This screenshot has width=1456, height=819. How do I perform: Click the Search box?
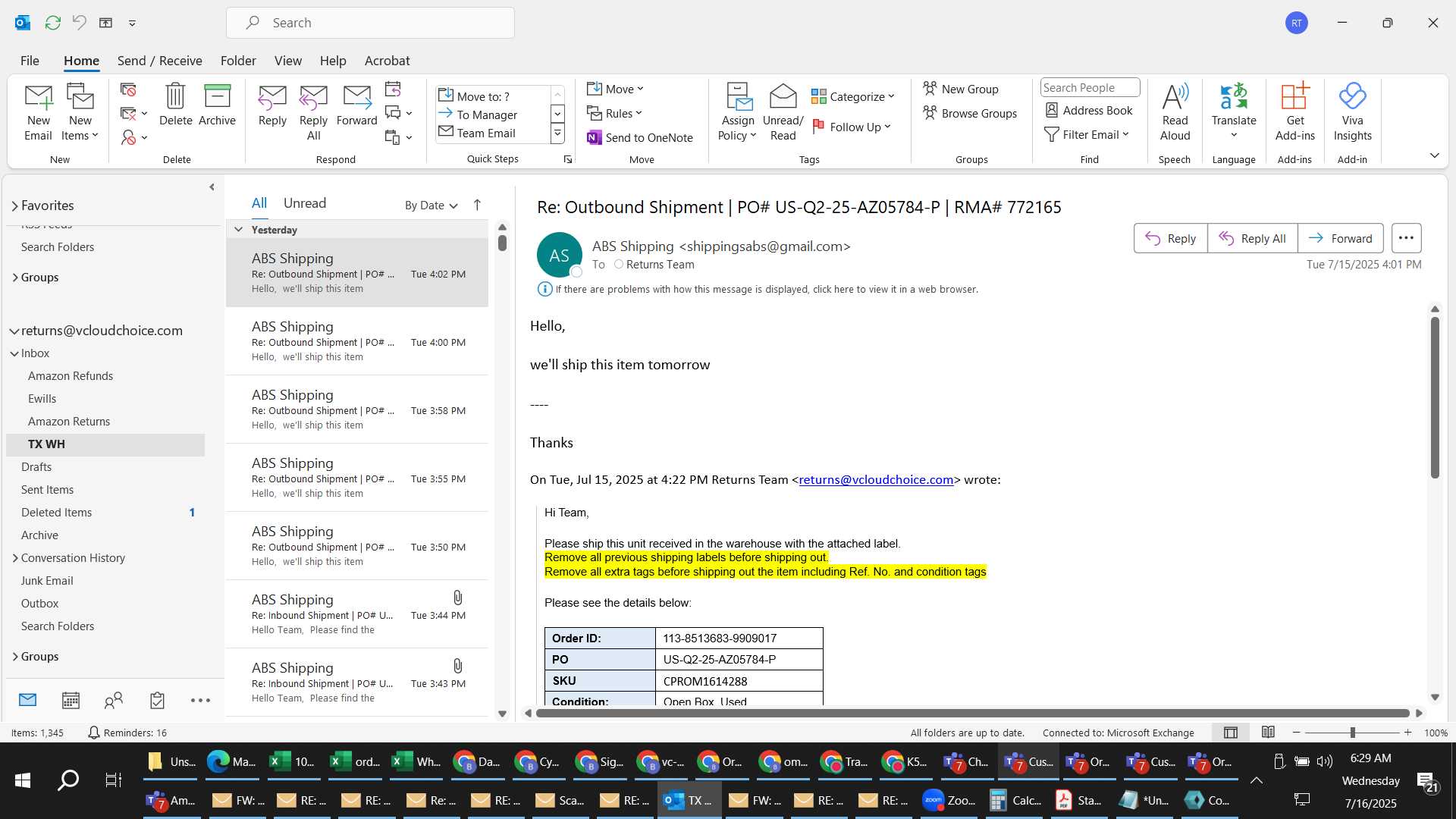(x=370, y=23)
